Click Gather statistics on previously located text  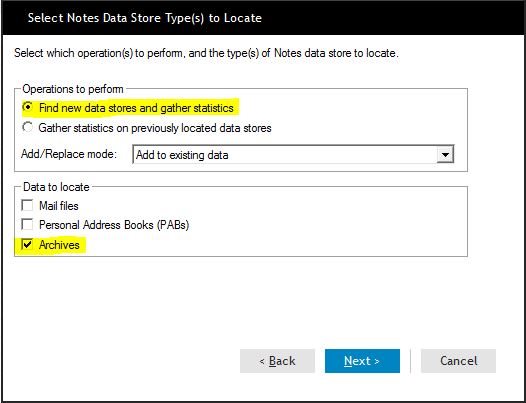pos(155,128)
